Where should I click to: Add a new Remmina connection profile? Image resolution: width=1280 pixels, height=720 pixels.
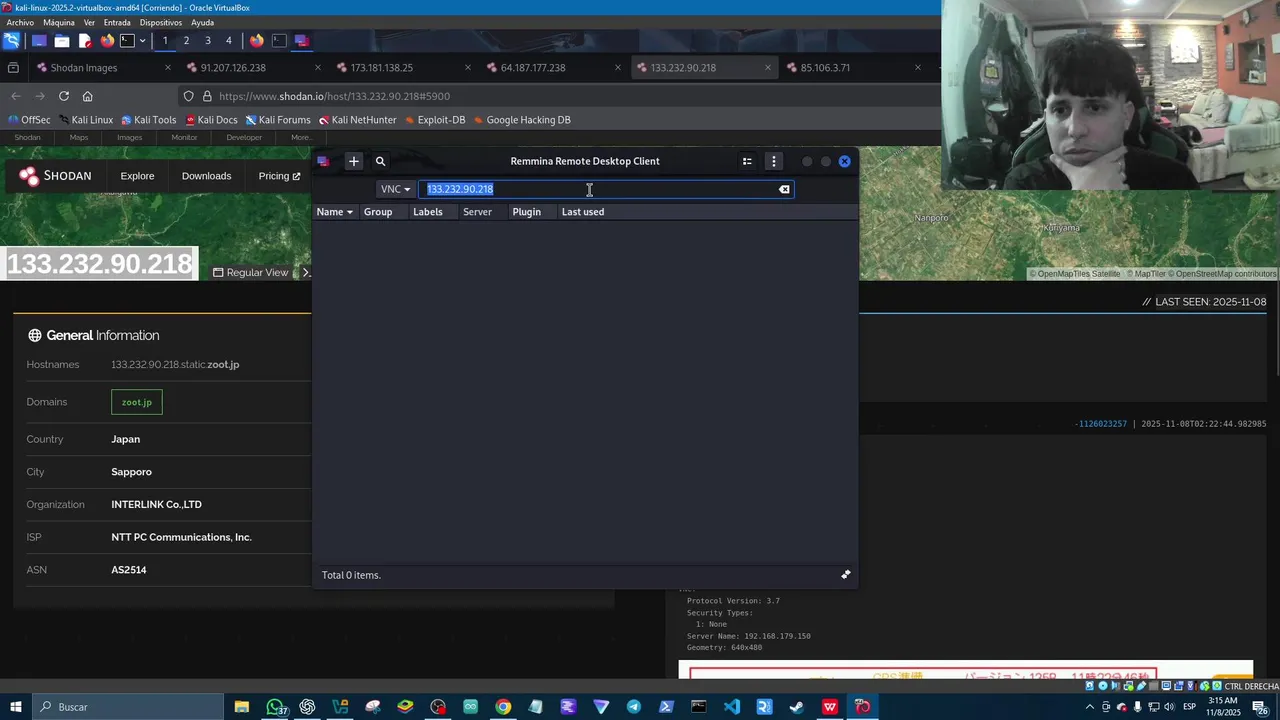[353, 161]
